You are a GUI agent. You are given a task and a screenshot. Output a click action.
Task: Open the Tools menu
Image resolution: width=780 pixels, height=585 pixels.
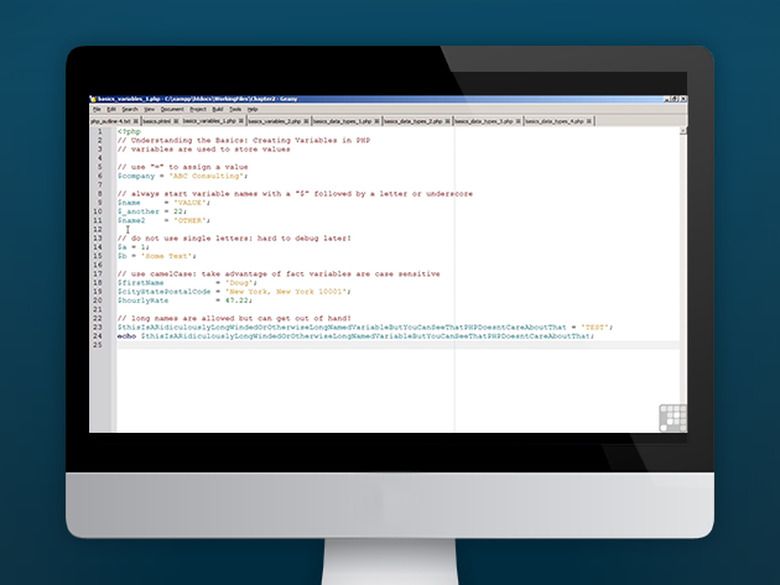pos(235,109)
